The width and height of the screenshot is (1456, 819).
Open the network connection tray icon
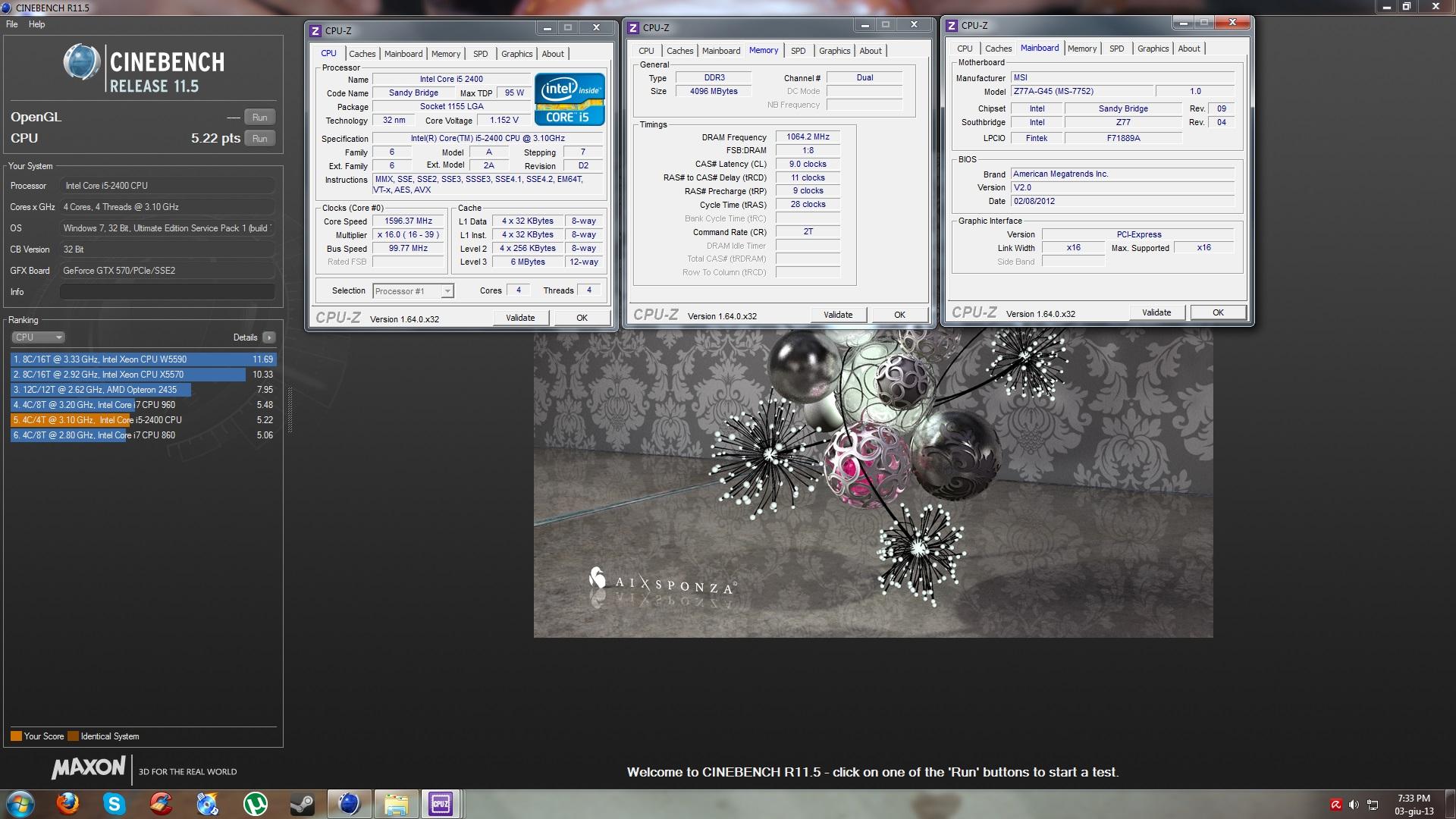[1373, 805]
